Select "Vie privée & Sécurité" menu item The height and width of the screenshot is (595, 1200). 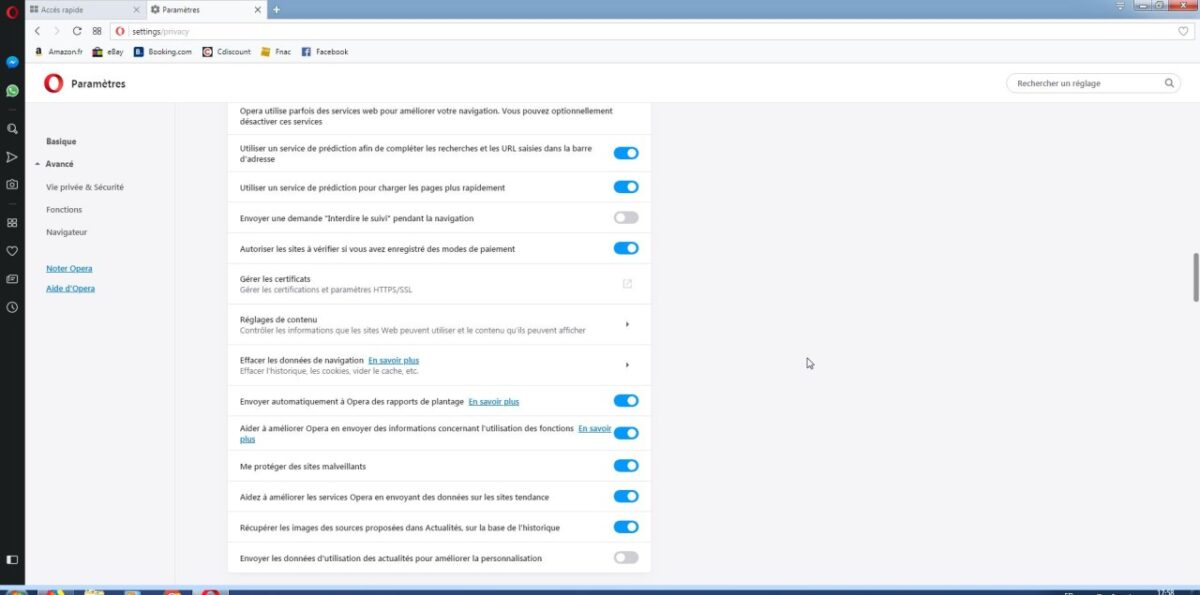[85, 187]
